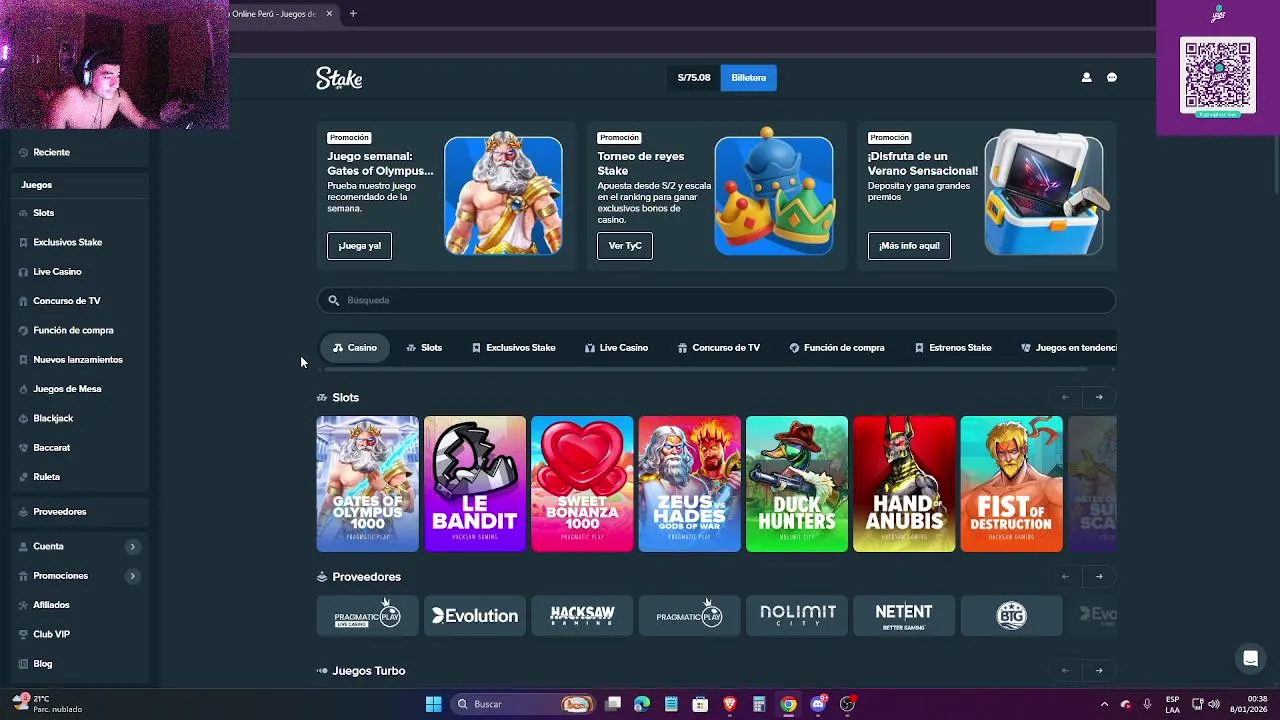The image size is (1280, 720).
Task: Select the Función de compra tab
Action: [x=837, y=348]
